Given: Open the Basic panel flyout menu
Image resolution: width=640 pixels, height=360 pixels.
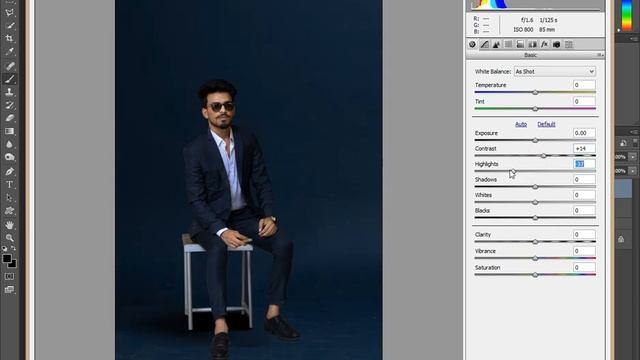Looking at the screenshot, I should click(x=600, y=55).
